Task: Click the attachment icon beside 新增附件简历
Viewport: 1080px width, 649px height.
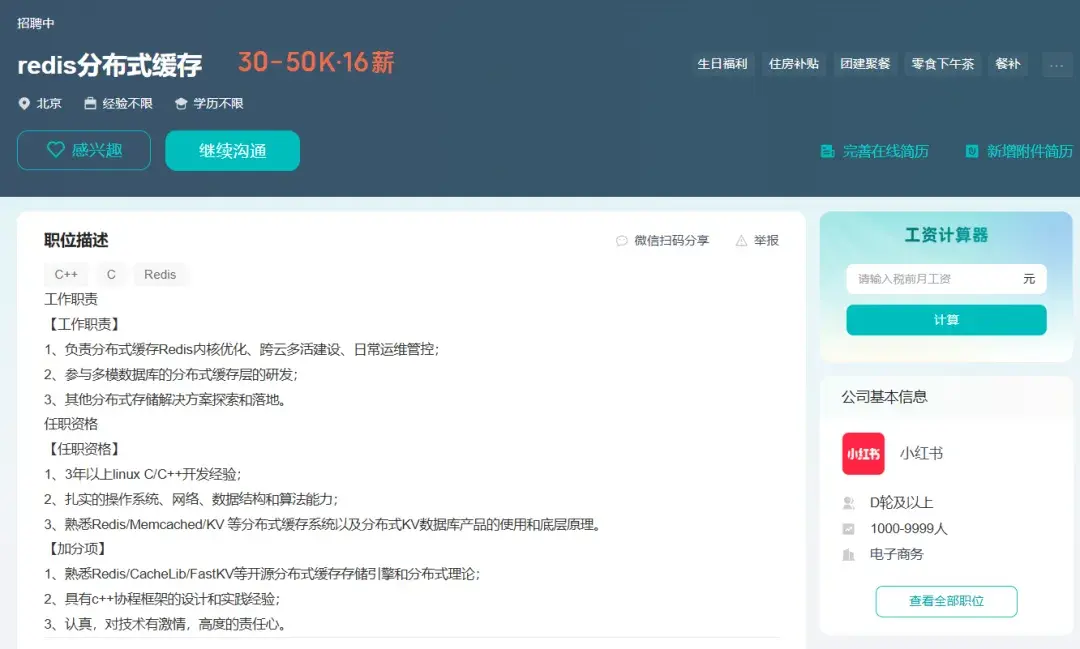Action: click(x=971, y=151)
